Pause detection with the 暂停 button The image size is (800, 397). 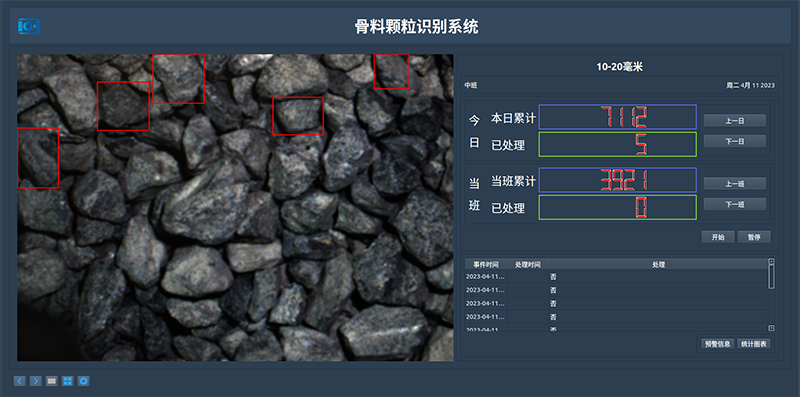click(x=754, y=237)
